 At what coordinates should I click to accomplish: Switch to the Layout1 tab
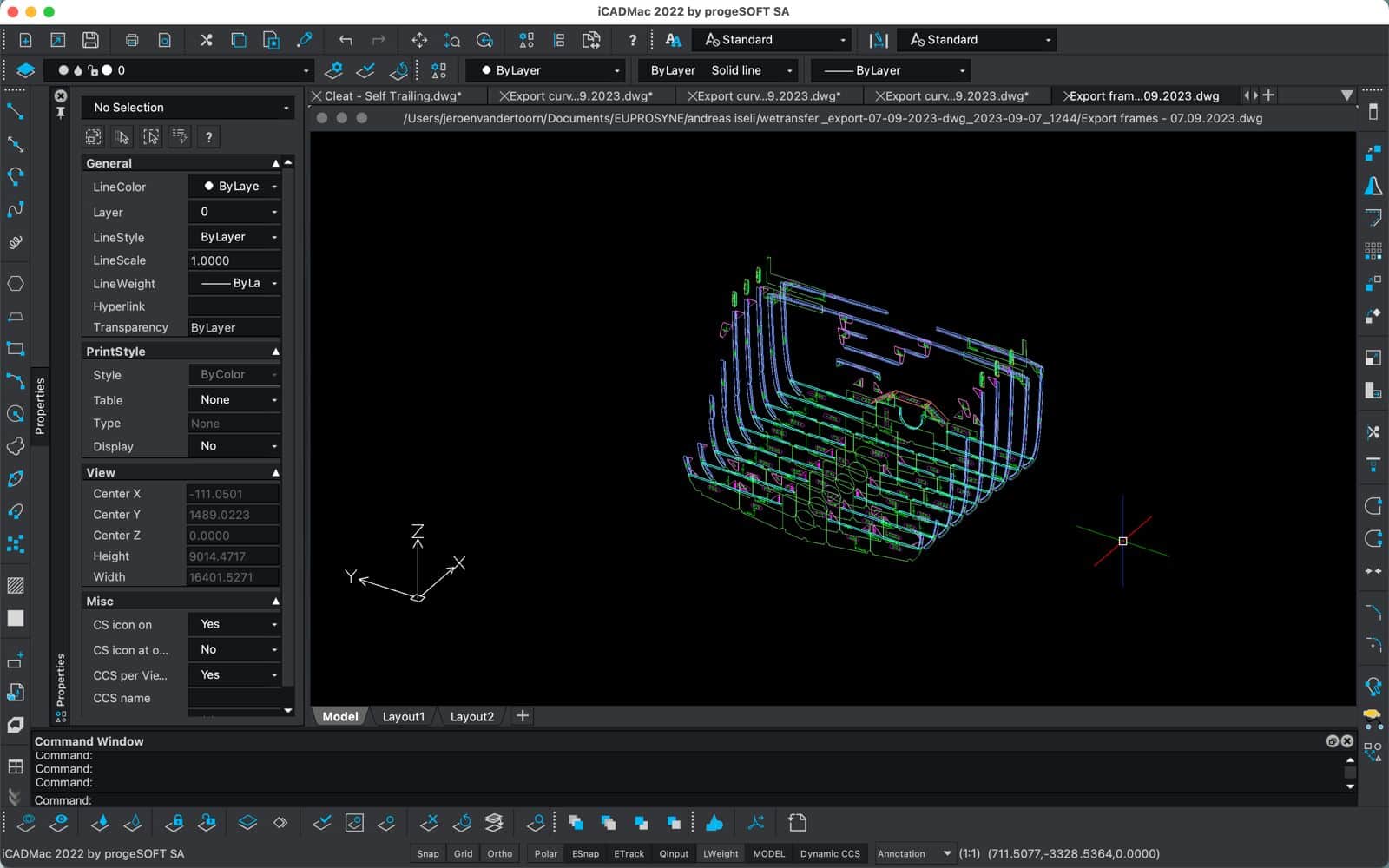tap(403, 716)
